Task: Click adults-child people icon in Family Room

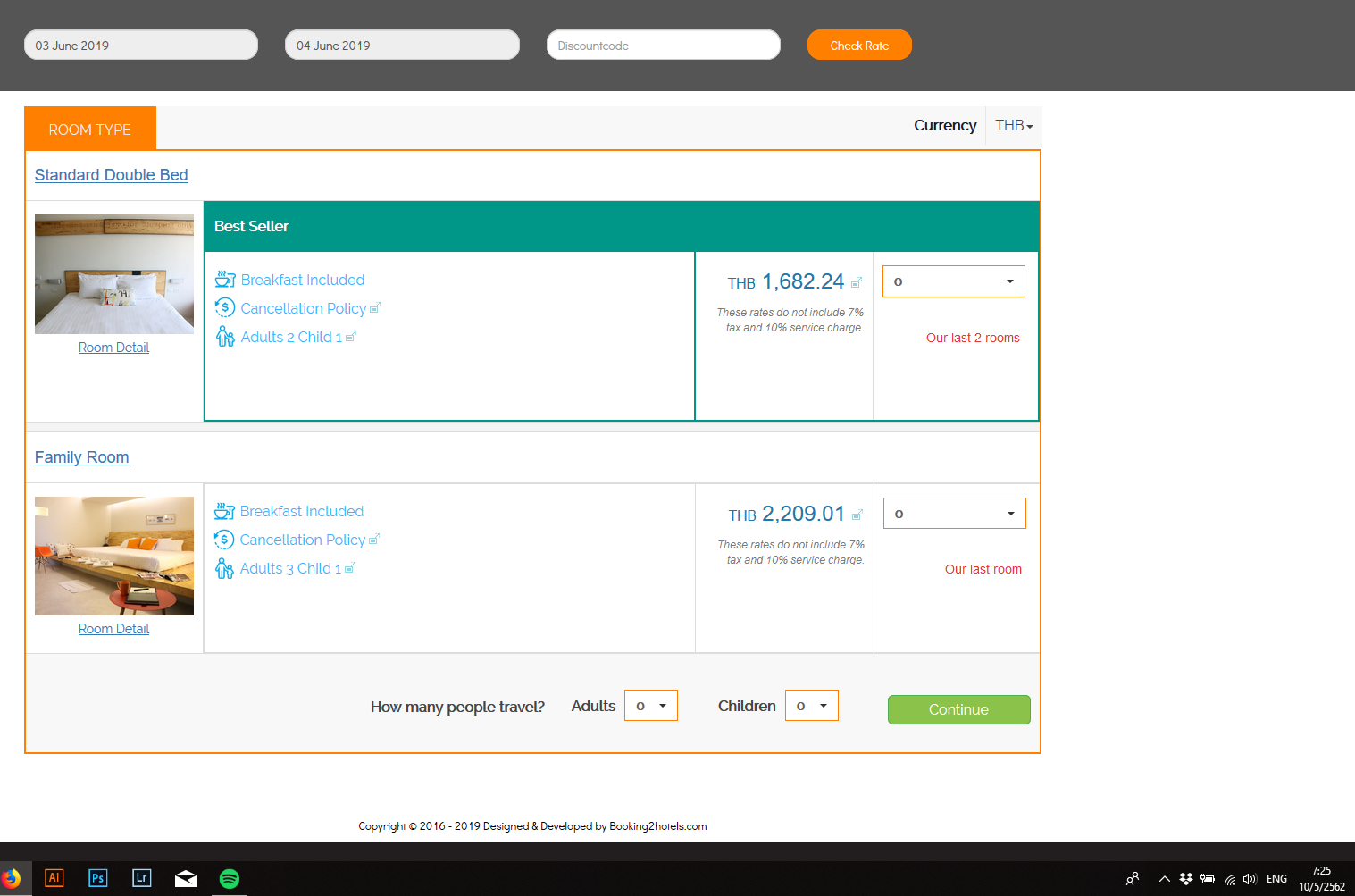Action: tap(224, 568)
